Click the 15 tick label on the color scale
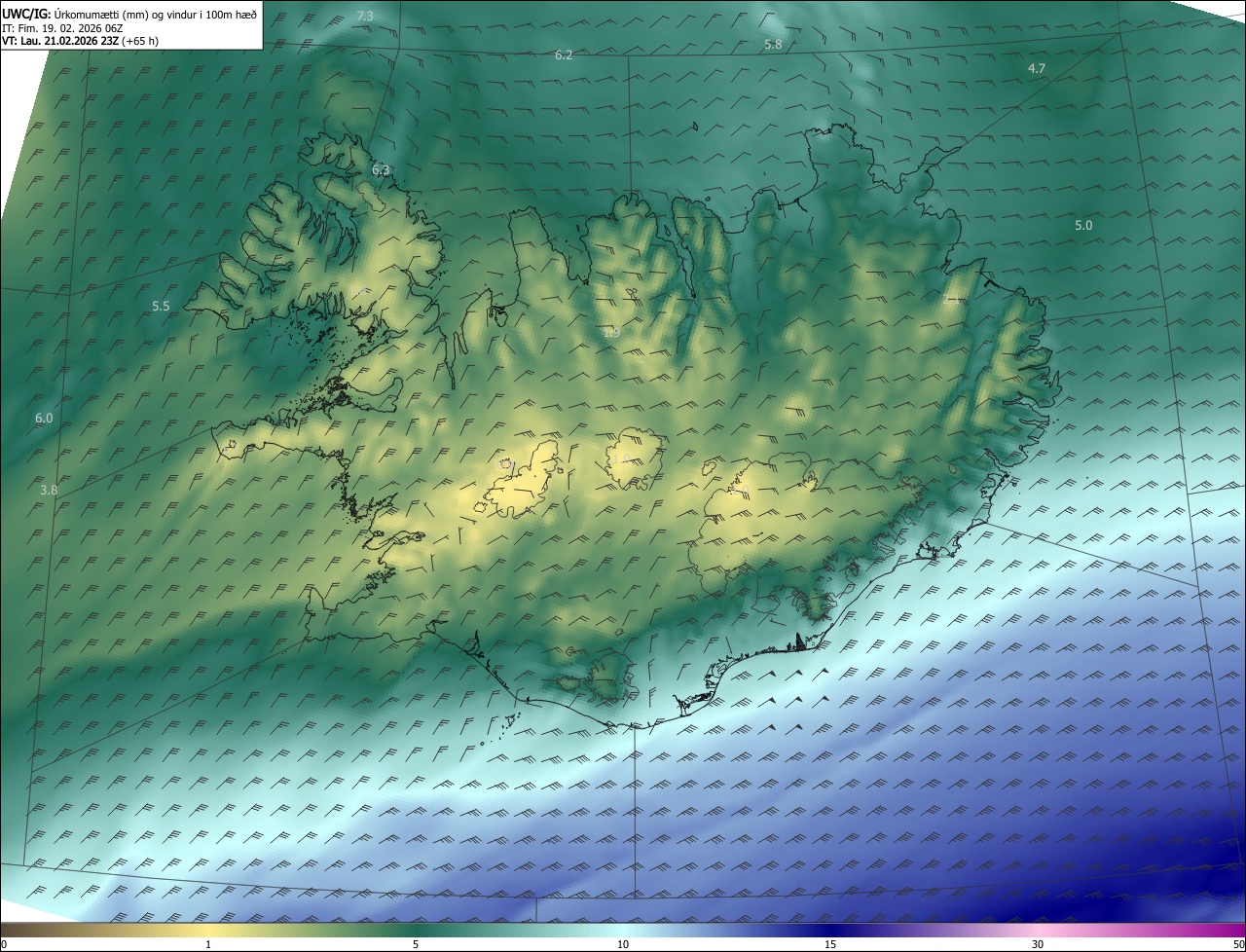Viewport: 1246px width, 952px height. tap(830, 944)
